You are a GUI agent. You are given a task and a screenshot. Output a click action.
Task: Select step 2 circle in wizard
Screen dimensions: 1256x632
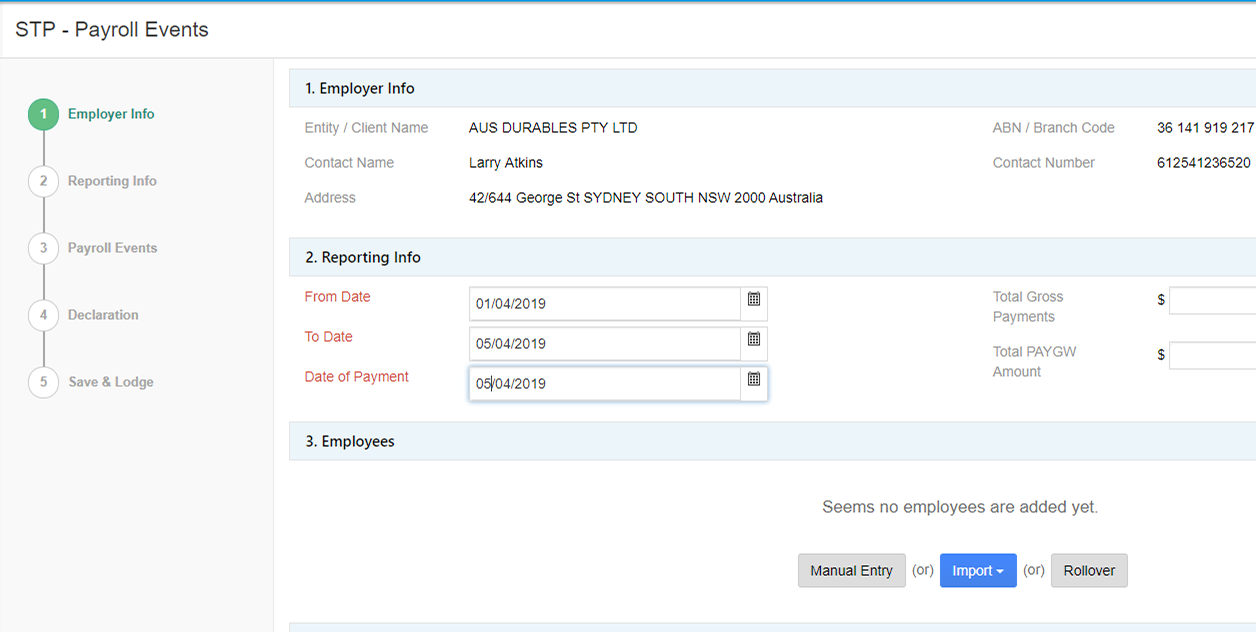click(x=43, y=181)
